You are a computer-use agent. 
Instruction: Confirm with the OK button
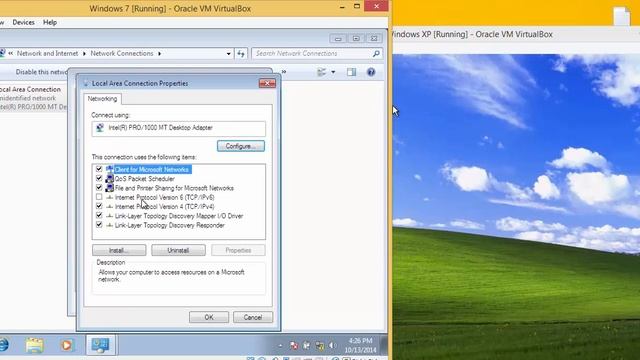pyautogui.click(x=209, y=317)
